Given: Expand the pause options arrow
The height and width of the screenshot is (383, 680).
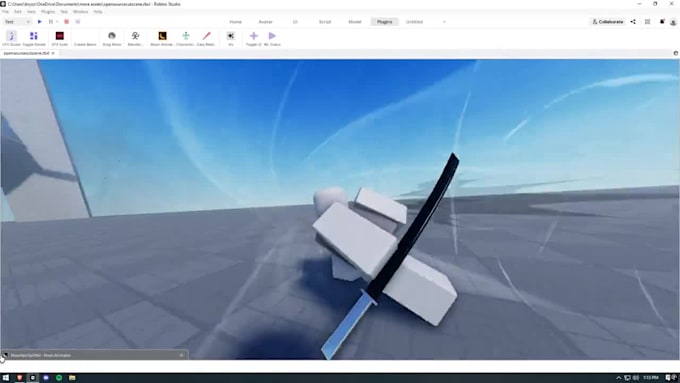Looking at the screenshot, I should (x=57, y=22).
